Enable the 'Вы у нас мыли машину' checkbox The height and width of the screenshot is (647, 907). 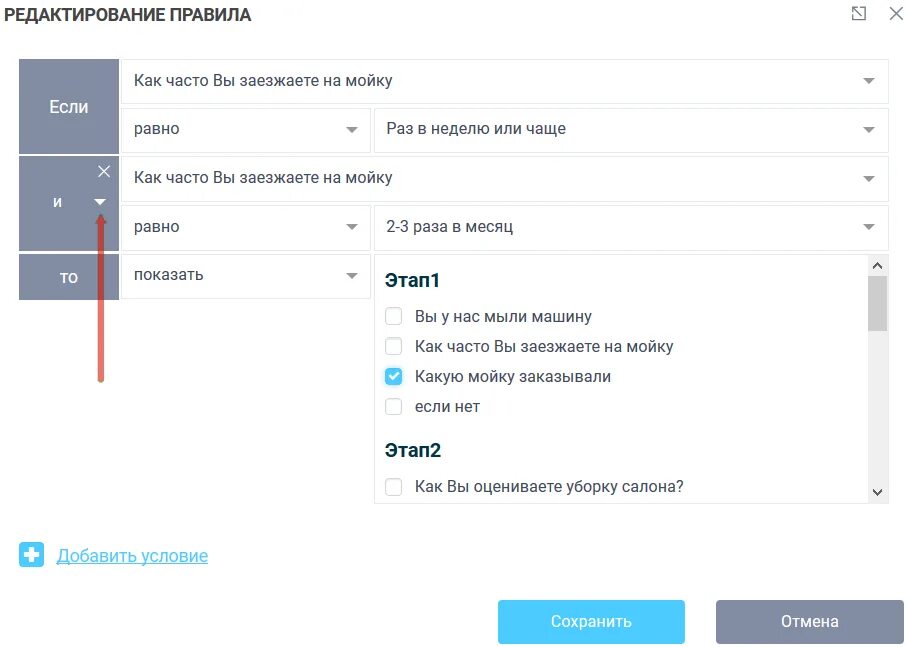click(x=394, y=317)
